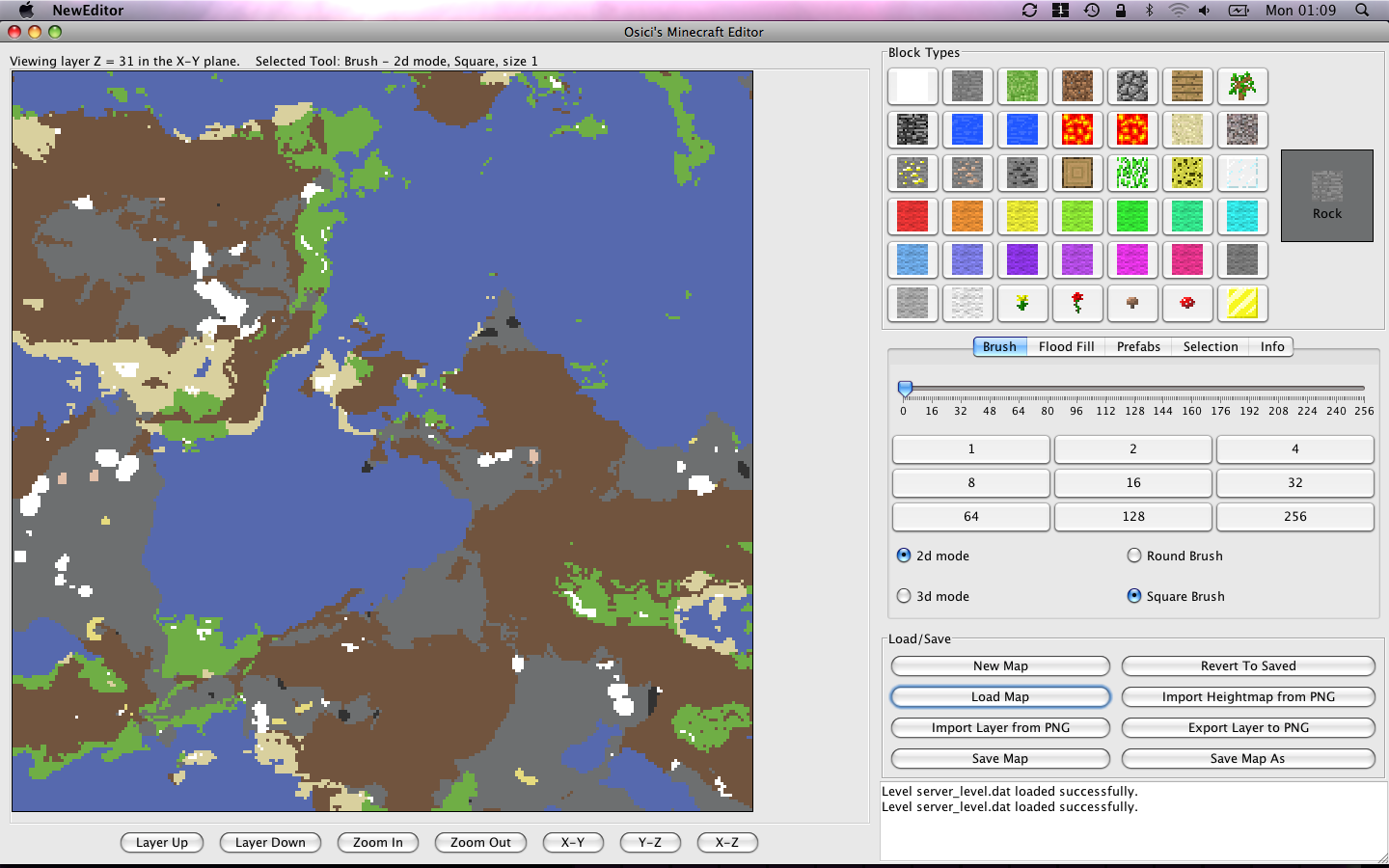
Task: Click Save Map As button
Action: click(1248, 758)
